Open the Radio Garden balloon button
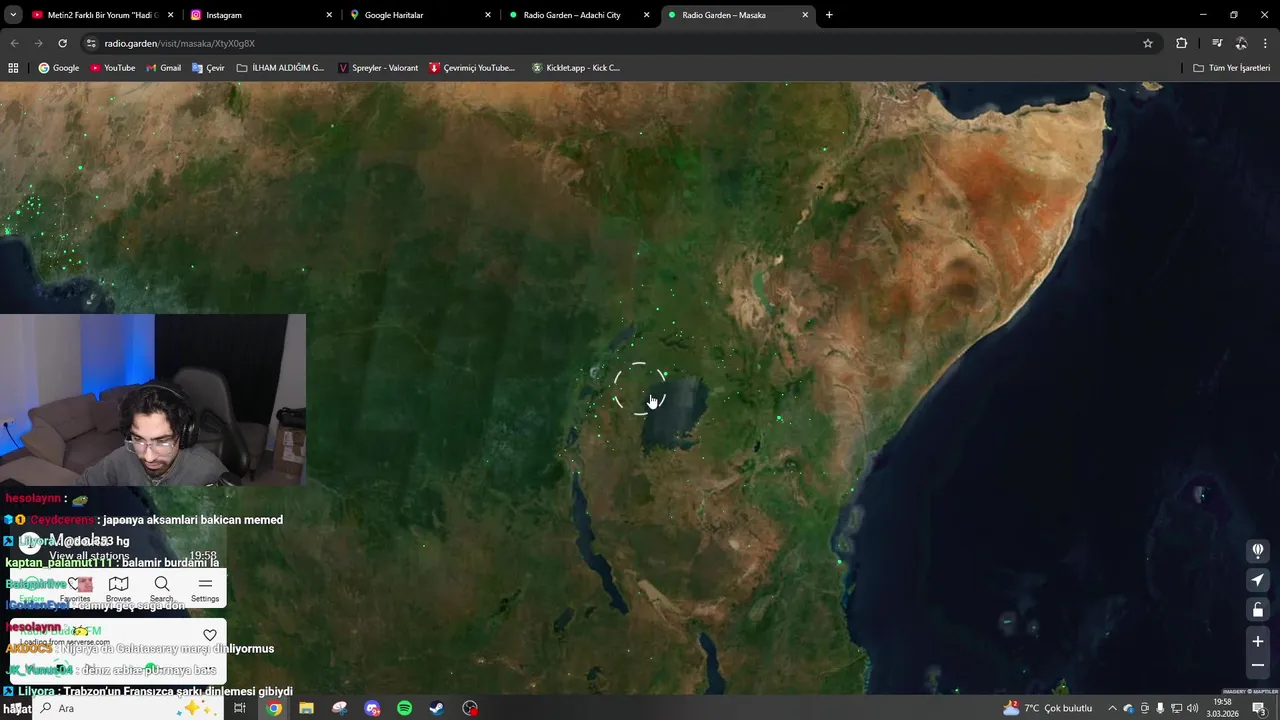 tap(1258, 550)
